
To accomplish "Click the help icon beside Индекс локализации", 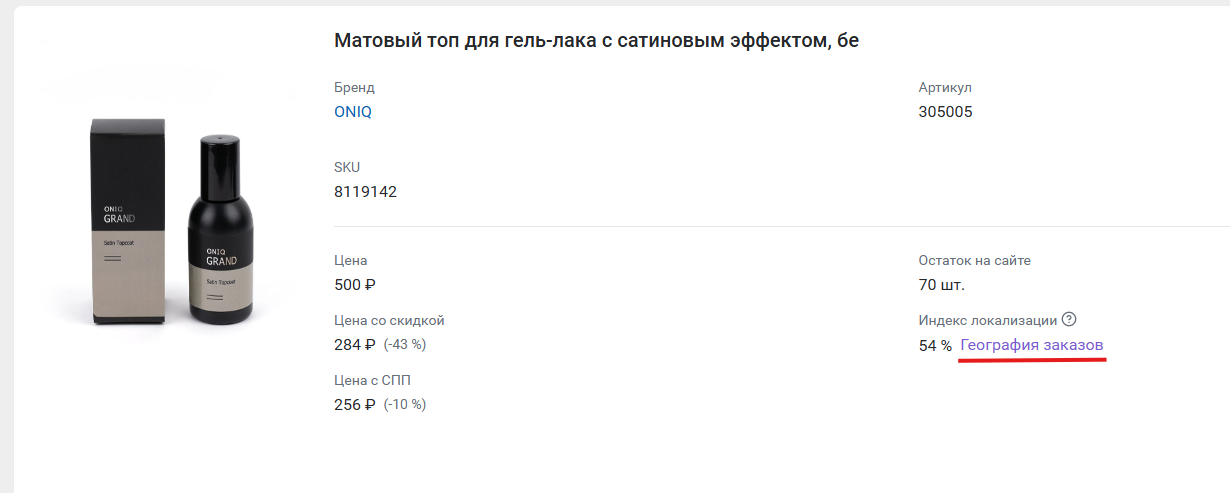I will point(1069,320).
